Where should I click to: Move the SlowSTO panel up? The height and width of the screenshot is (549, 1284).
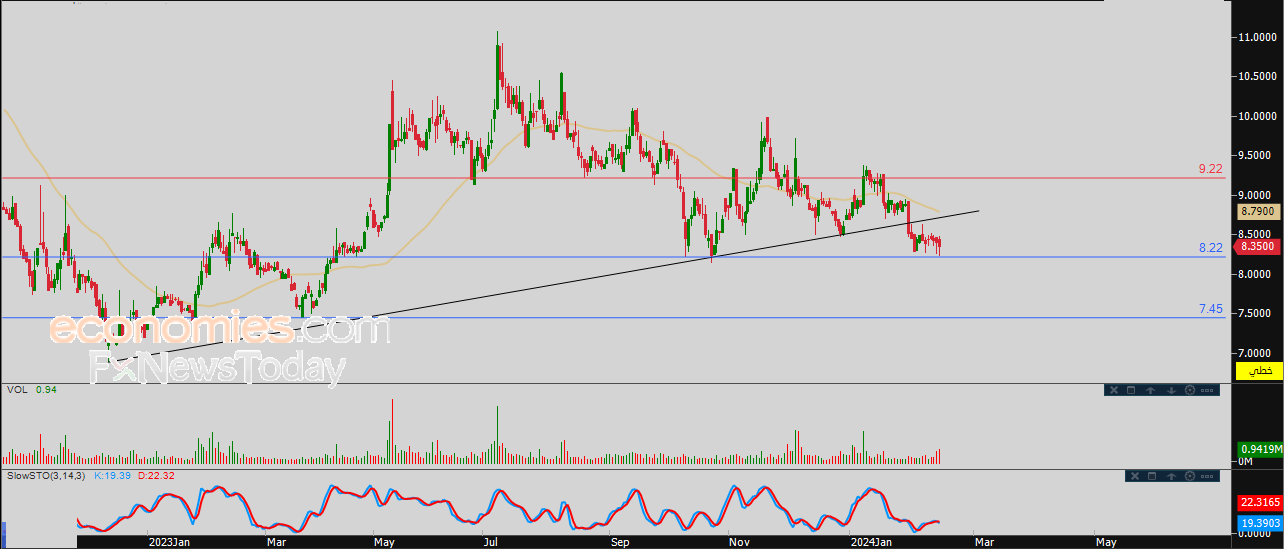pyautogui.click(x=1171, y=476)
